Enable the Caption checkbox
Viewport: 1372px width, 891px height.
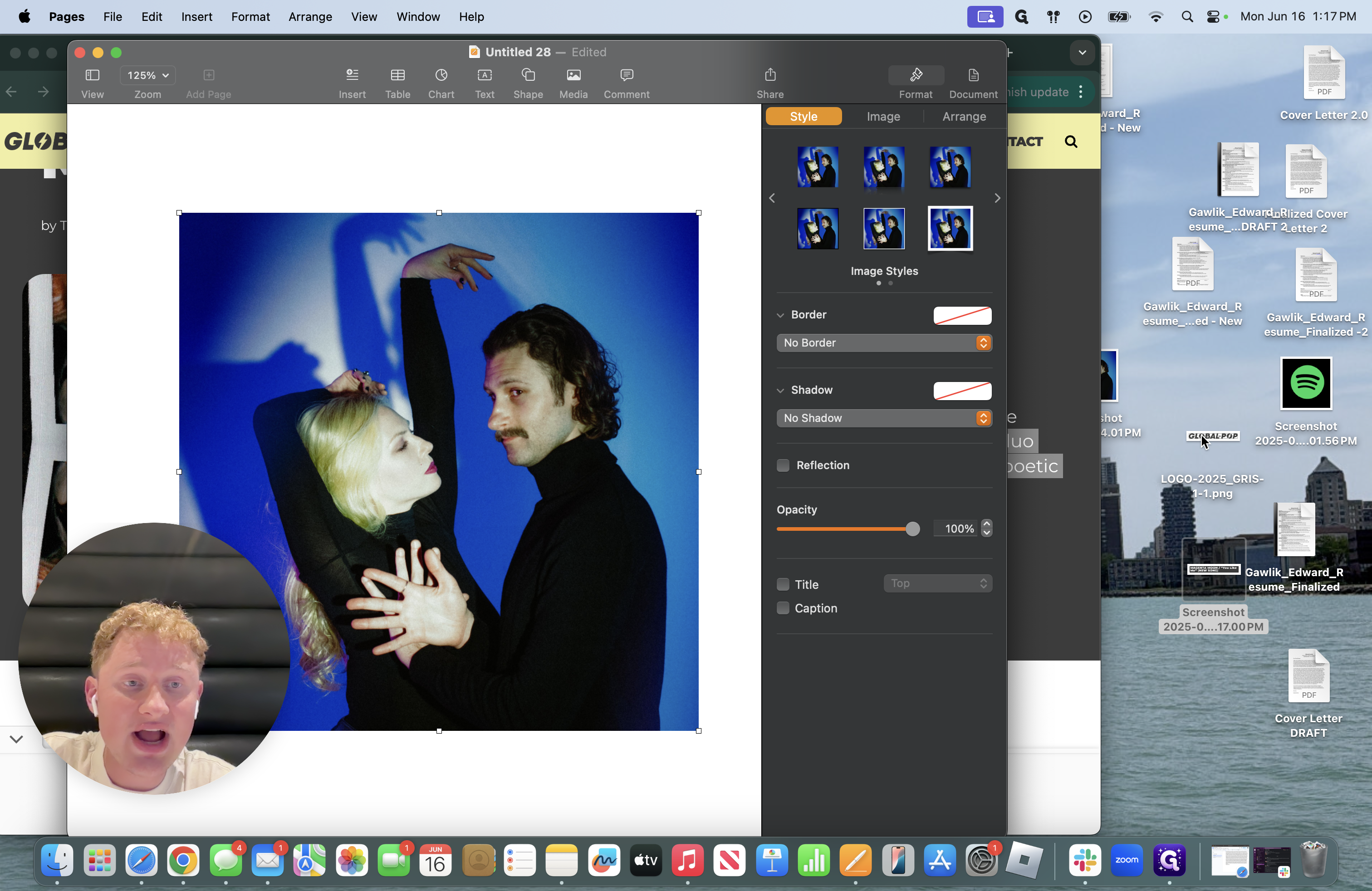(783, 608)
